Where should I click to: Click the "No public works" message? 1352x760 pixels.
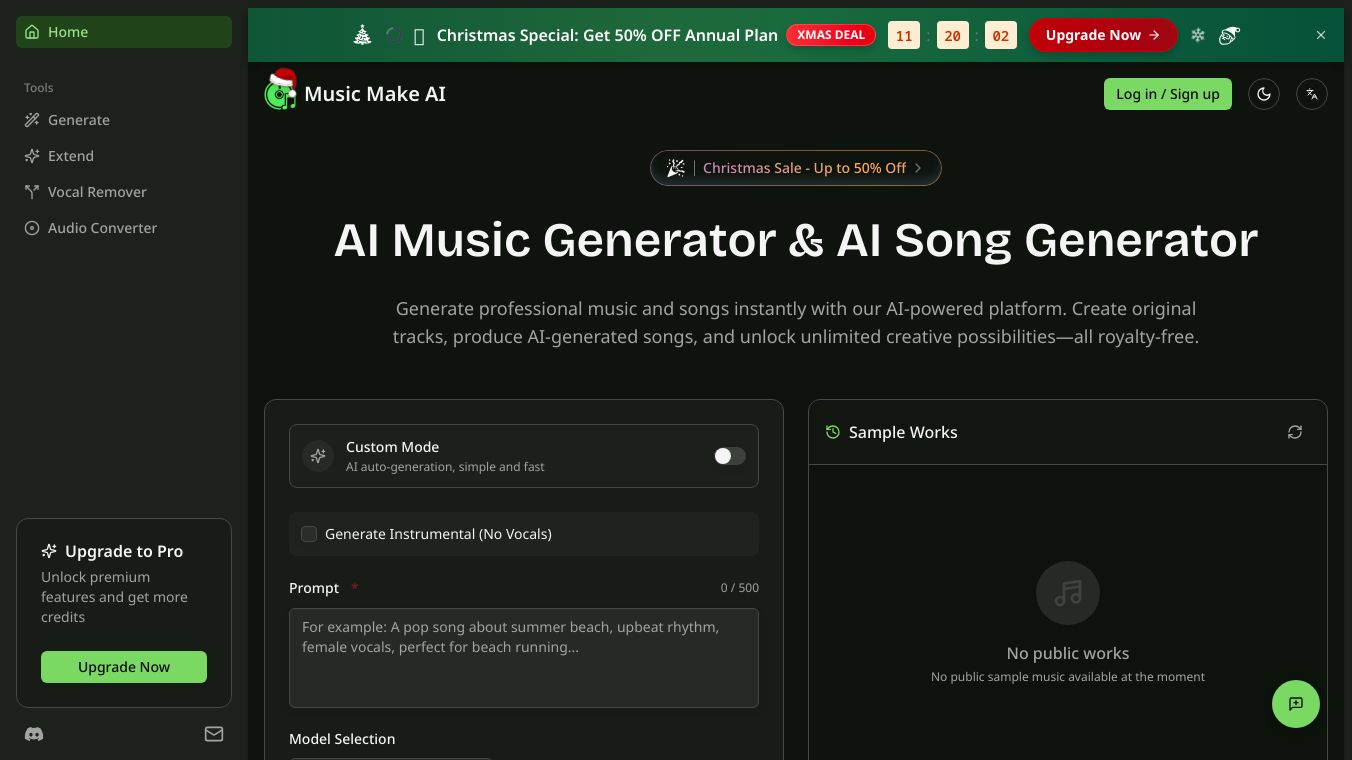point(1068,653)
